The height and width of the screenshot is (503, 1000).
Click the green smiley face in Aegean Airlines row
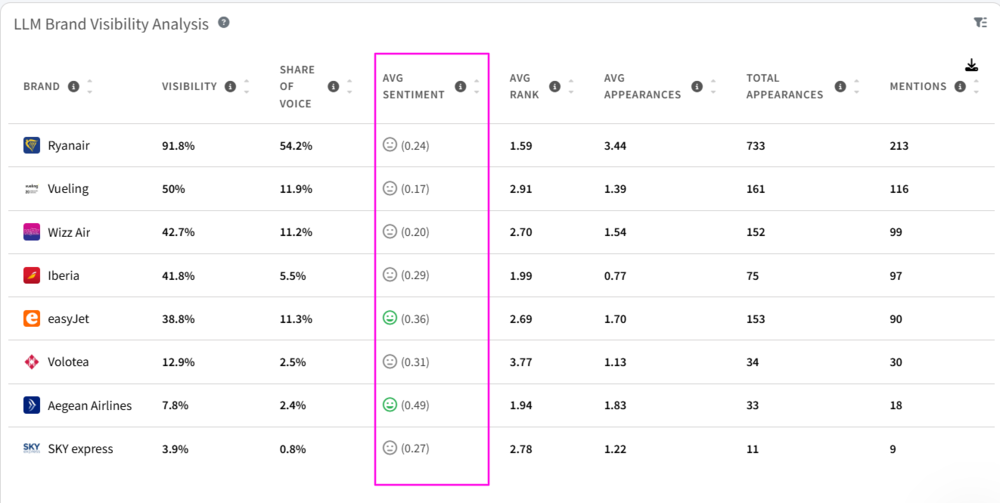[x=390, y=404]
